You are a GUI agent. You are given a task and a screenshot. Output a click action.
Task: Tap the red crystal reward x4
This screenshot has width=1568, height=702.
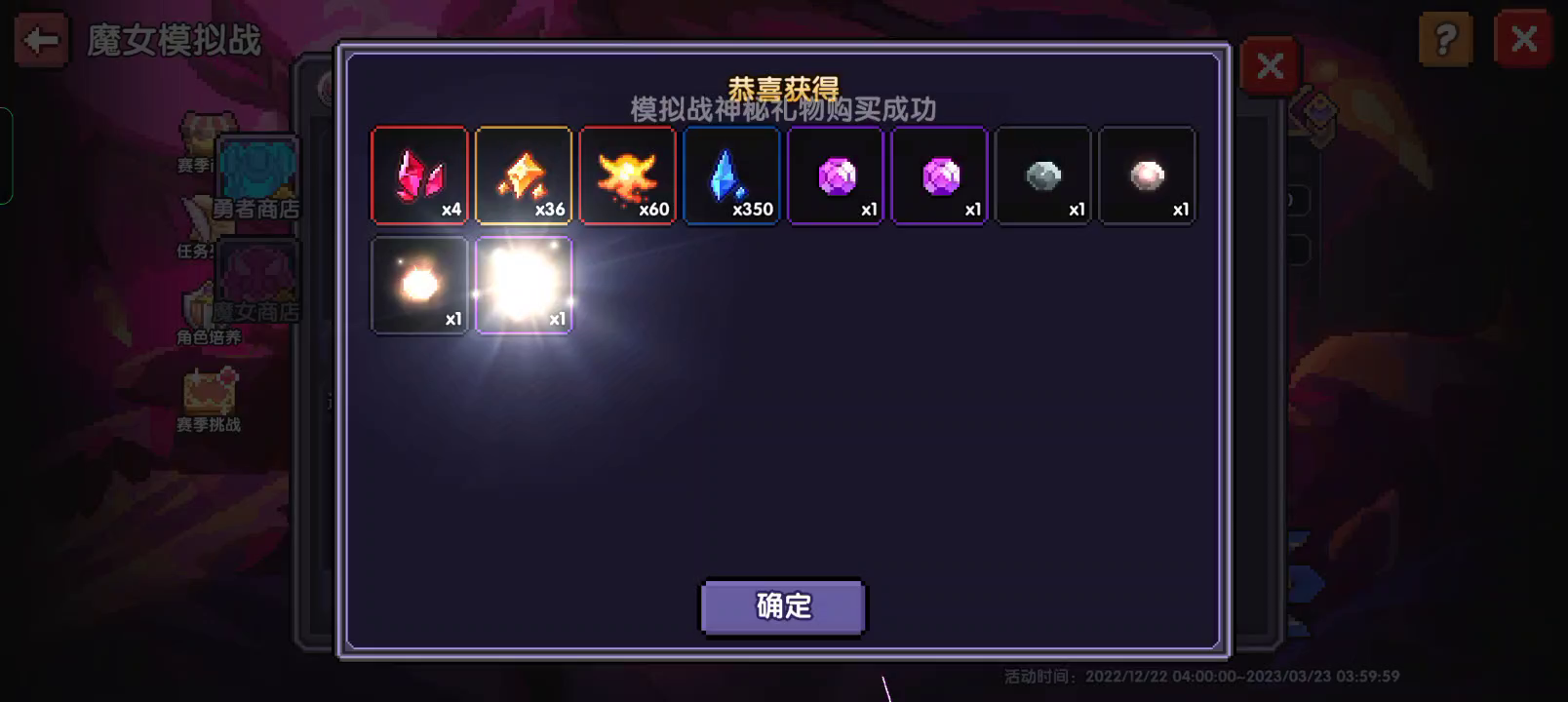click(419, 175)
